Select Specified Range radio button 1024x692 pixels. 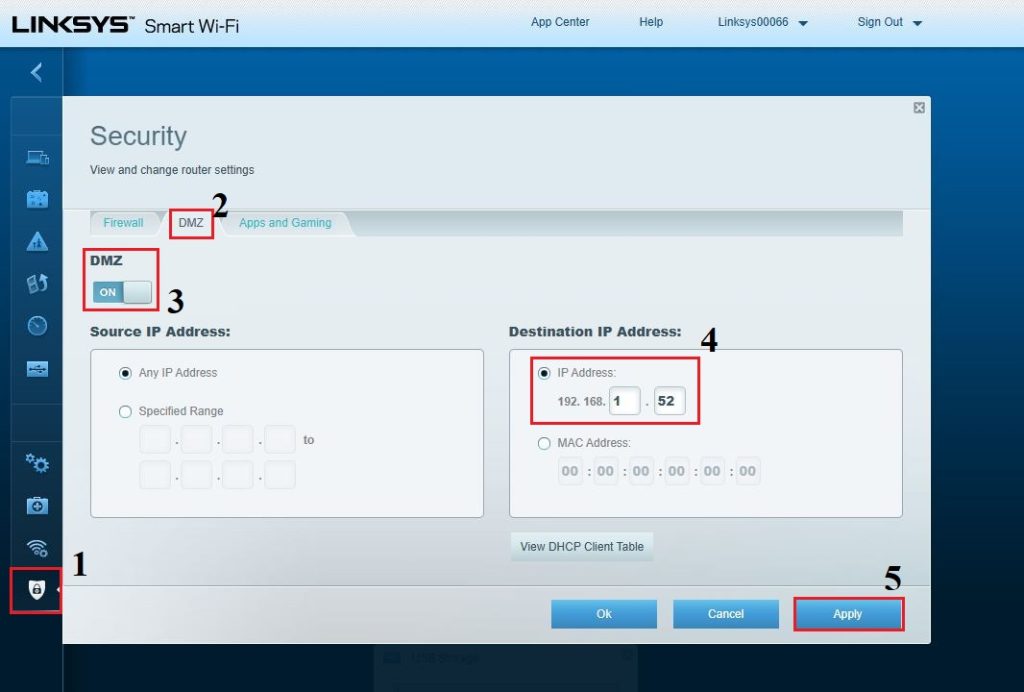125,411
